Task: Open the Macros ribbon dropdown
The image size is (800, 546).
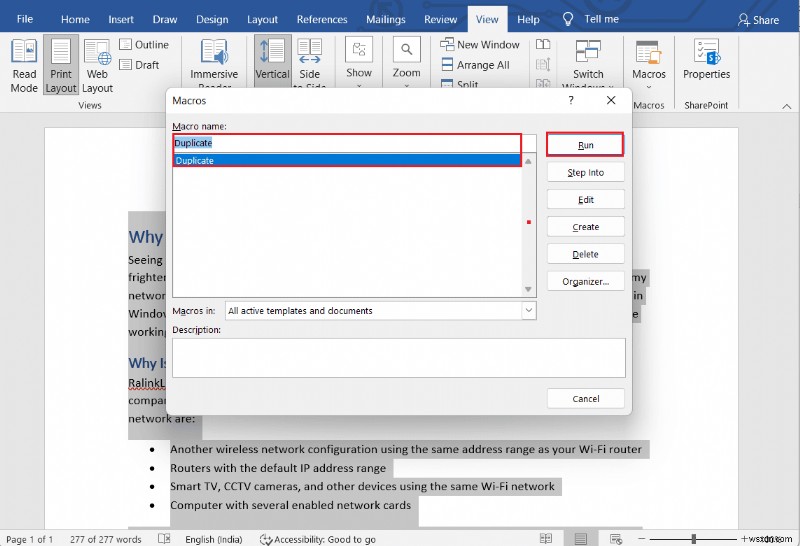Action: [648, 63]
